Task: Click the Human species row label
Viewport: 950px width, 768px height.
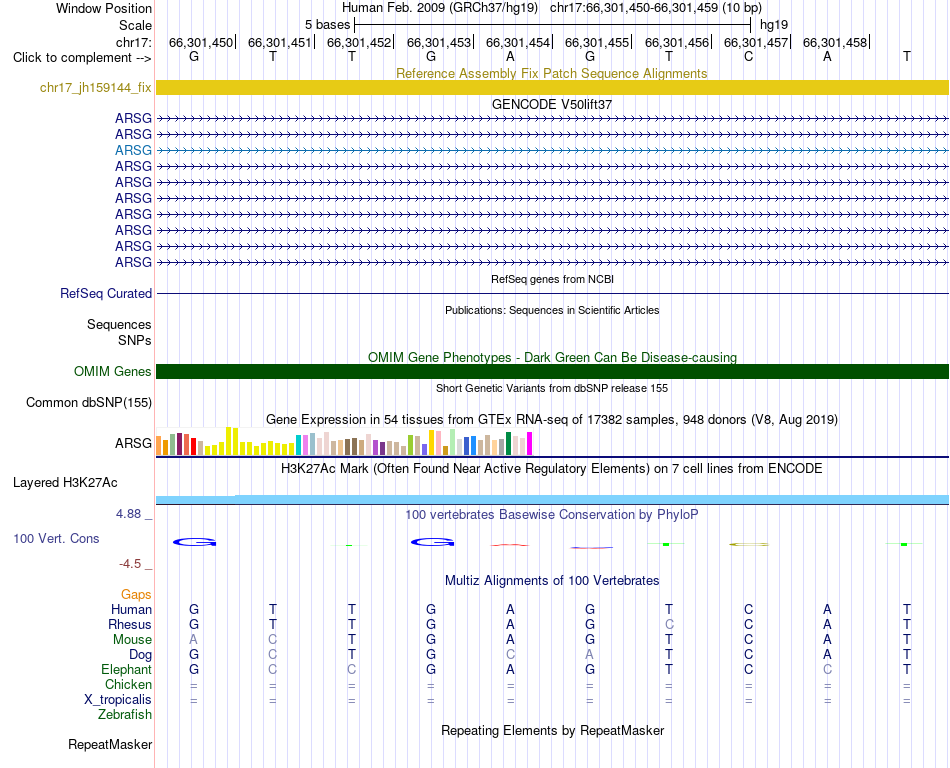Action: tap(131, 609)
